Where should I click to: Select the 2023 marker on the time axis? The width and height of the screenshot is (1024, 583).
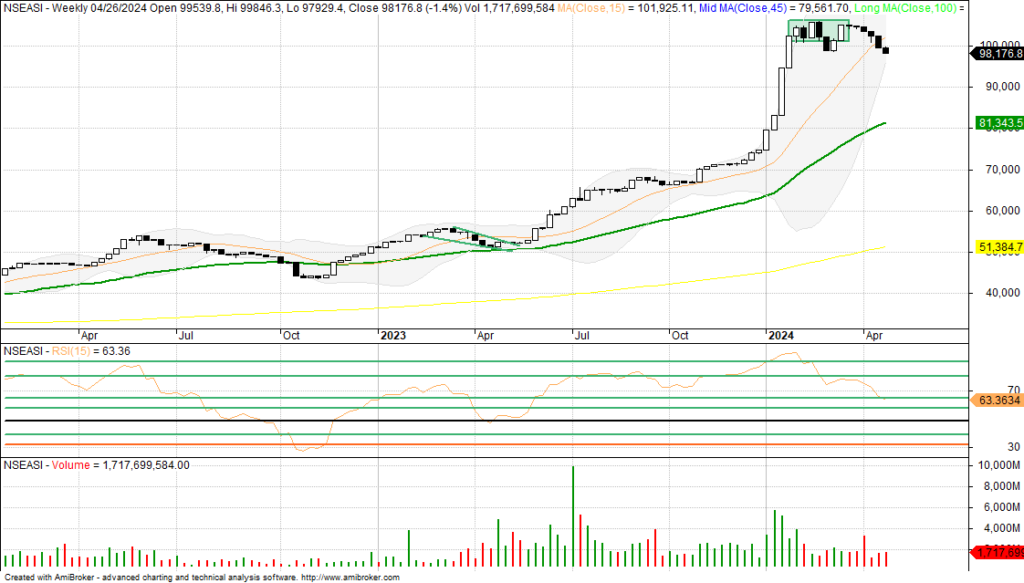[x=394, y=336]
